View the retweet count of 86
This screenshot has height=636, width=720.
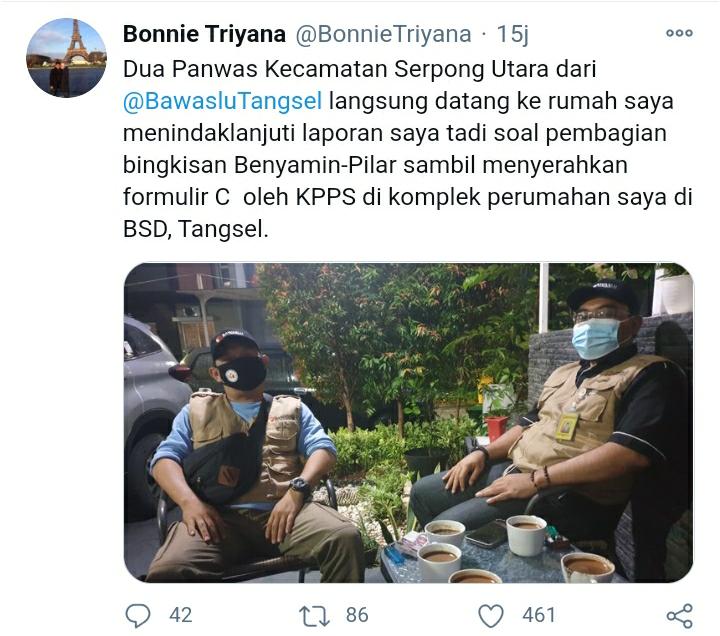point(357,615)
